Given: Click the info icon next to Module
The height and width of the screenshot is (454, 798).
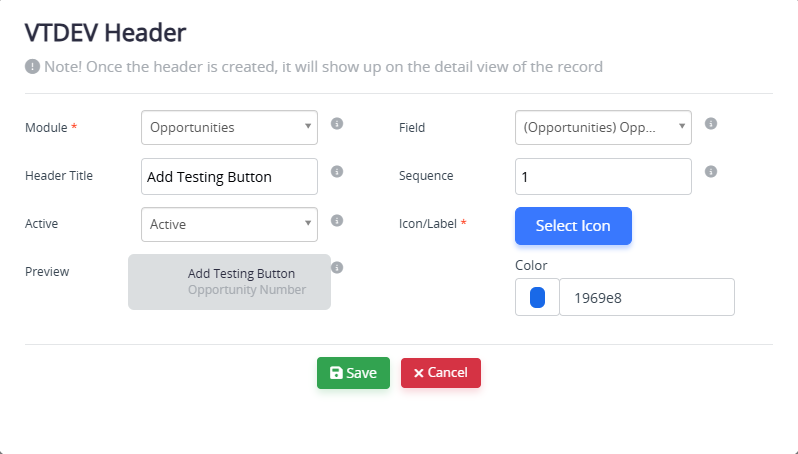Looking at the screenshot, I should tap(337, 124).
